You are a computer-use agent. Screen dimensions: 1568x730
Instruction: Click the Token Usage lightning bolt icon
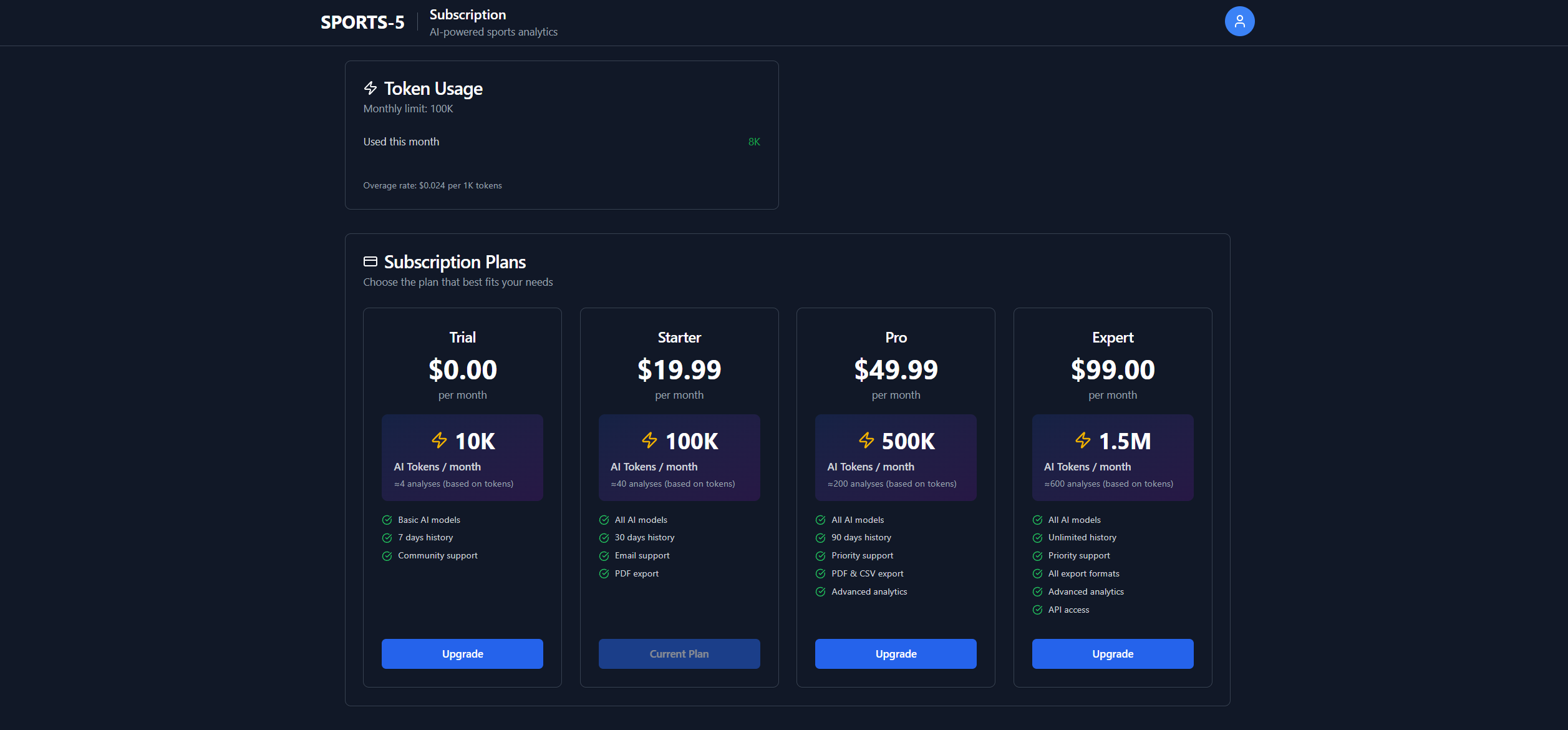(x=370, y=88)
